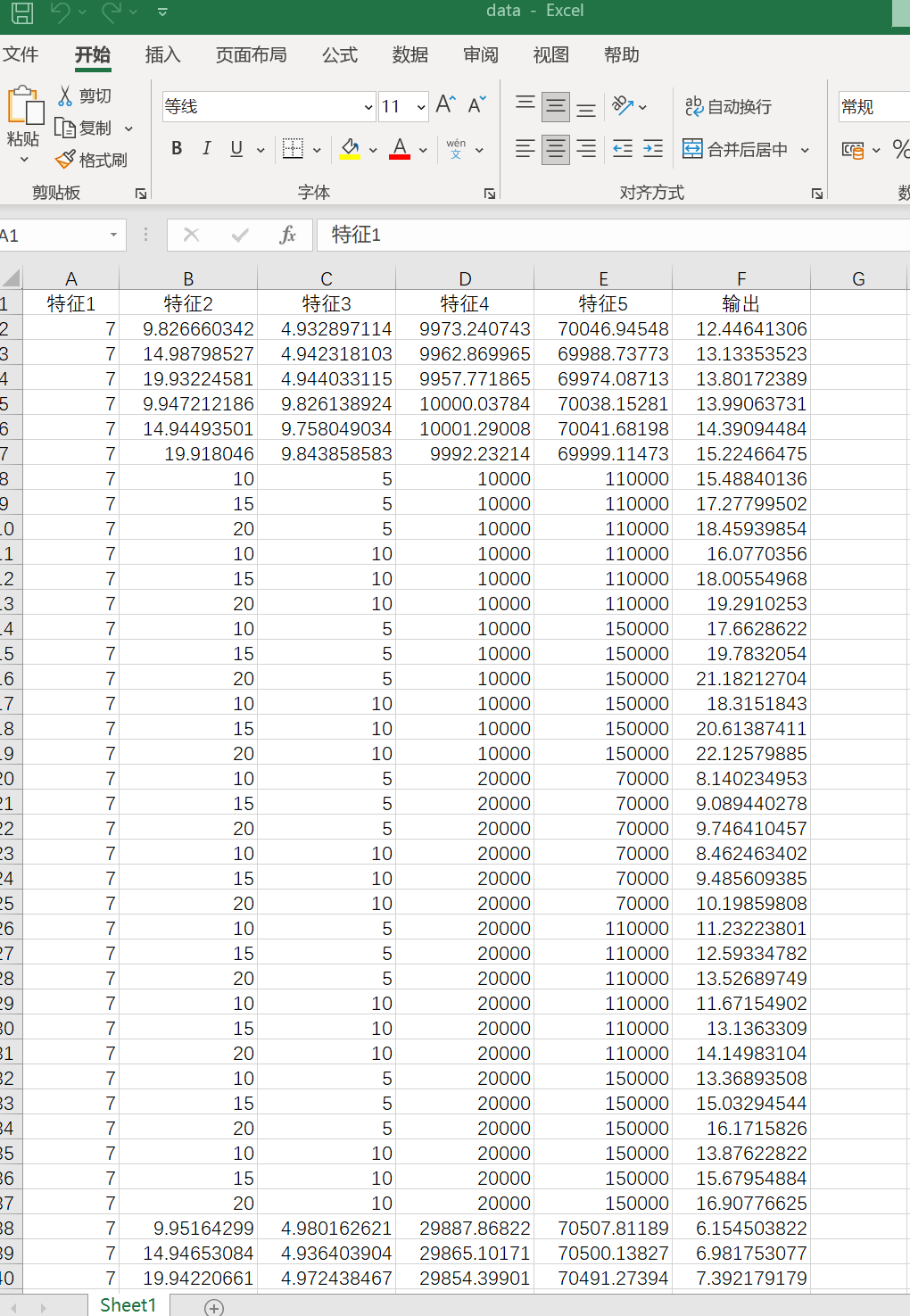Open the Insert (插入) ribbon tab
The height and width of the screenshot is (1316, 910).
tap(162, 55)
